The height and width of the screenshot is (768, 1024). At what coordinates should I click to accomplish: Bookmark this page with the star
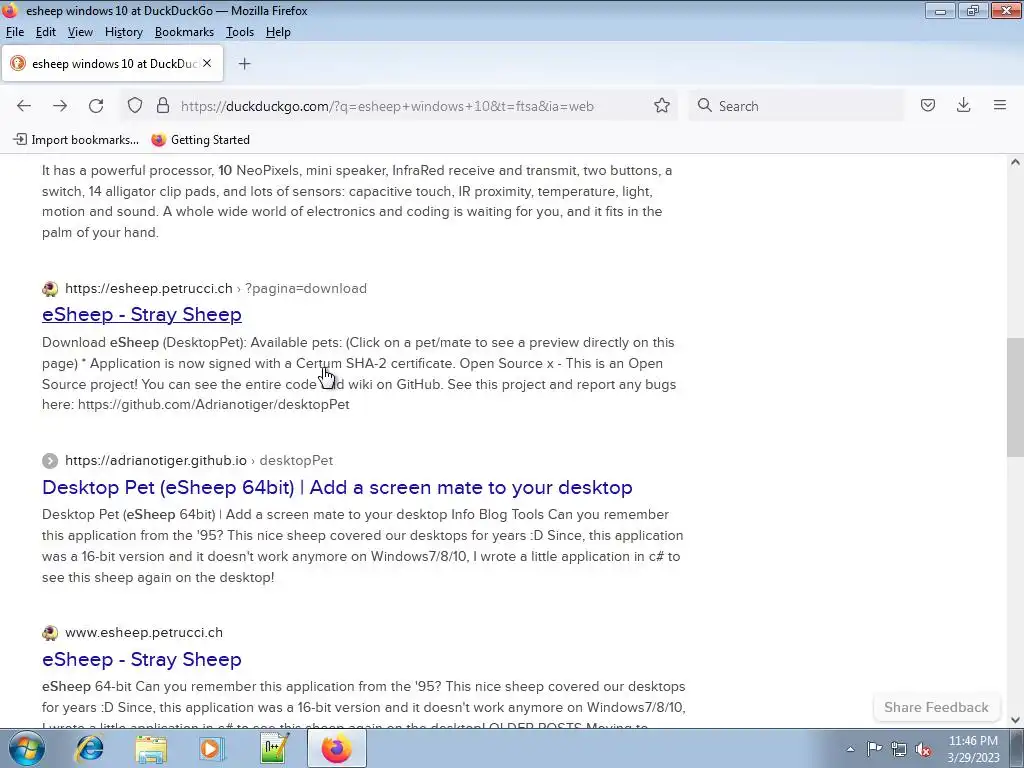(x=662, y=106)
